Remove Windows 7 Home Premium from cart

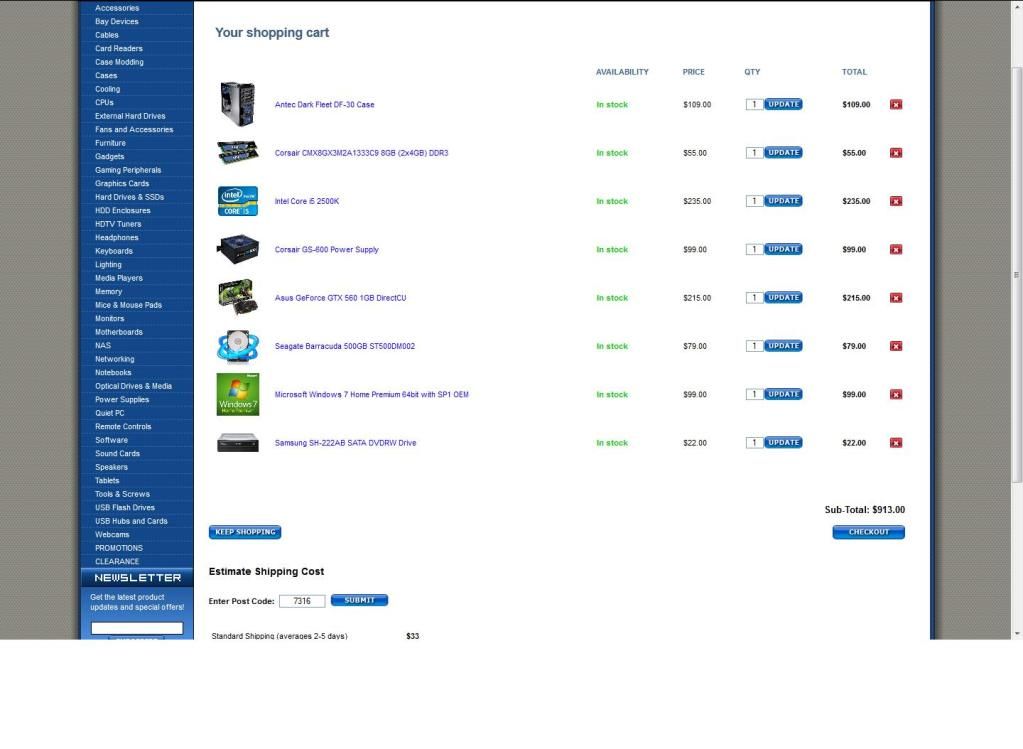pos(896,394)
